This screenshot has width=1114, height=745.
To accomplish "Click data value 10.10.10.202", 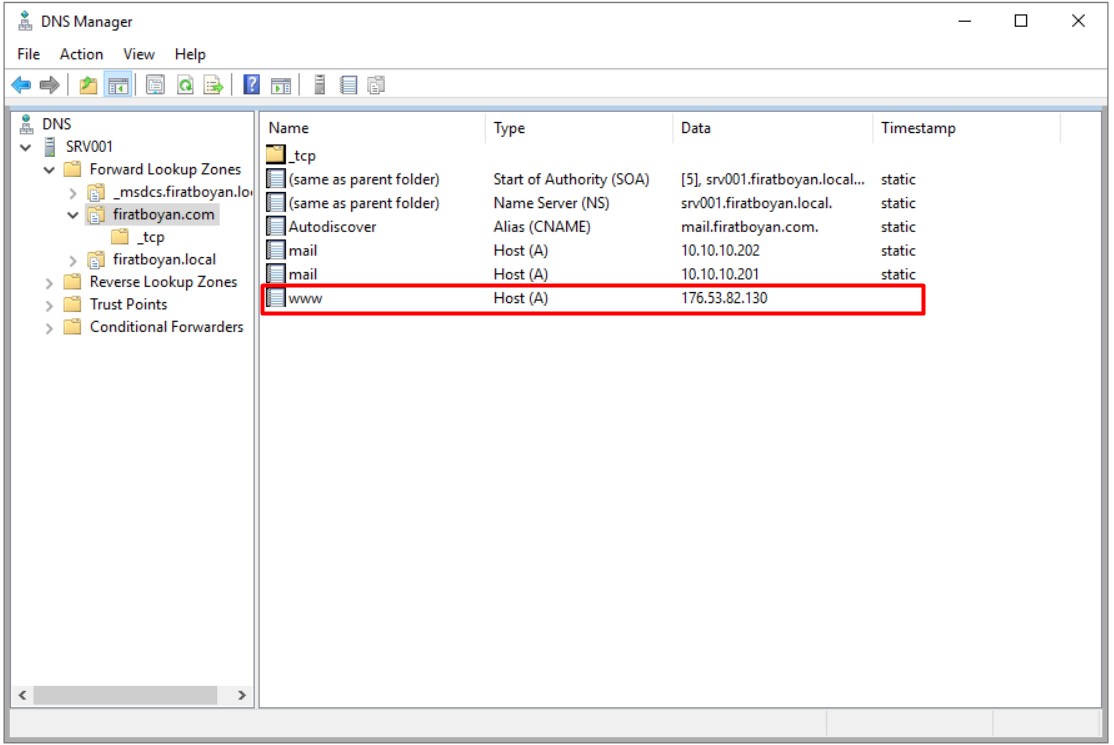I will (x=720, y=250).
